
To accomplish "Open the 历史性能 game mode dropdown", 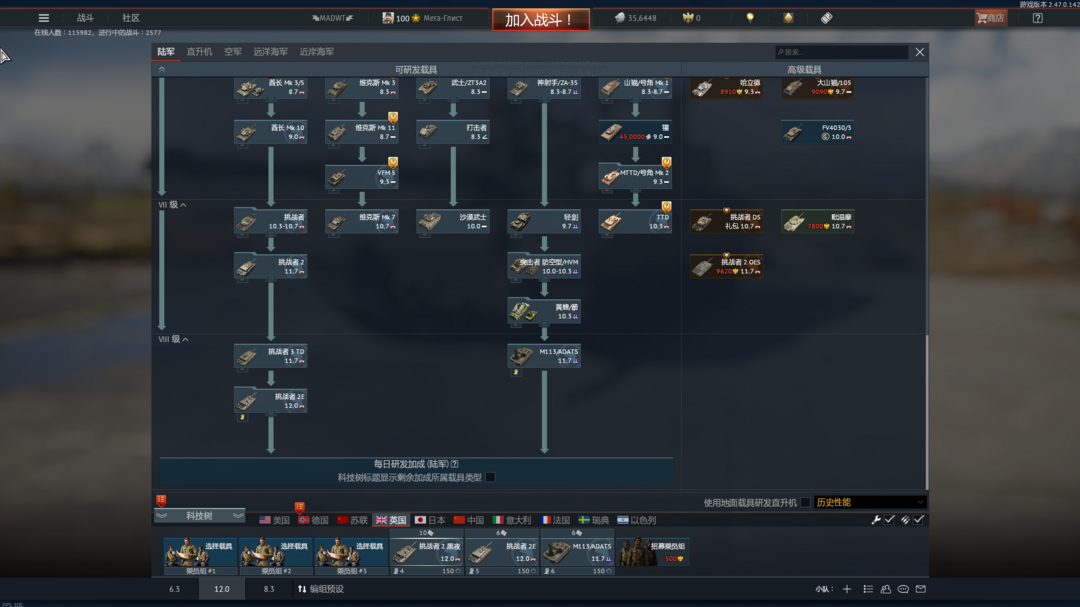I will (x=869, y=502).
